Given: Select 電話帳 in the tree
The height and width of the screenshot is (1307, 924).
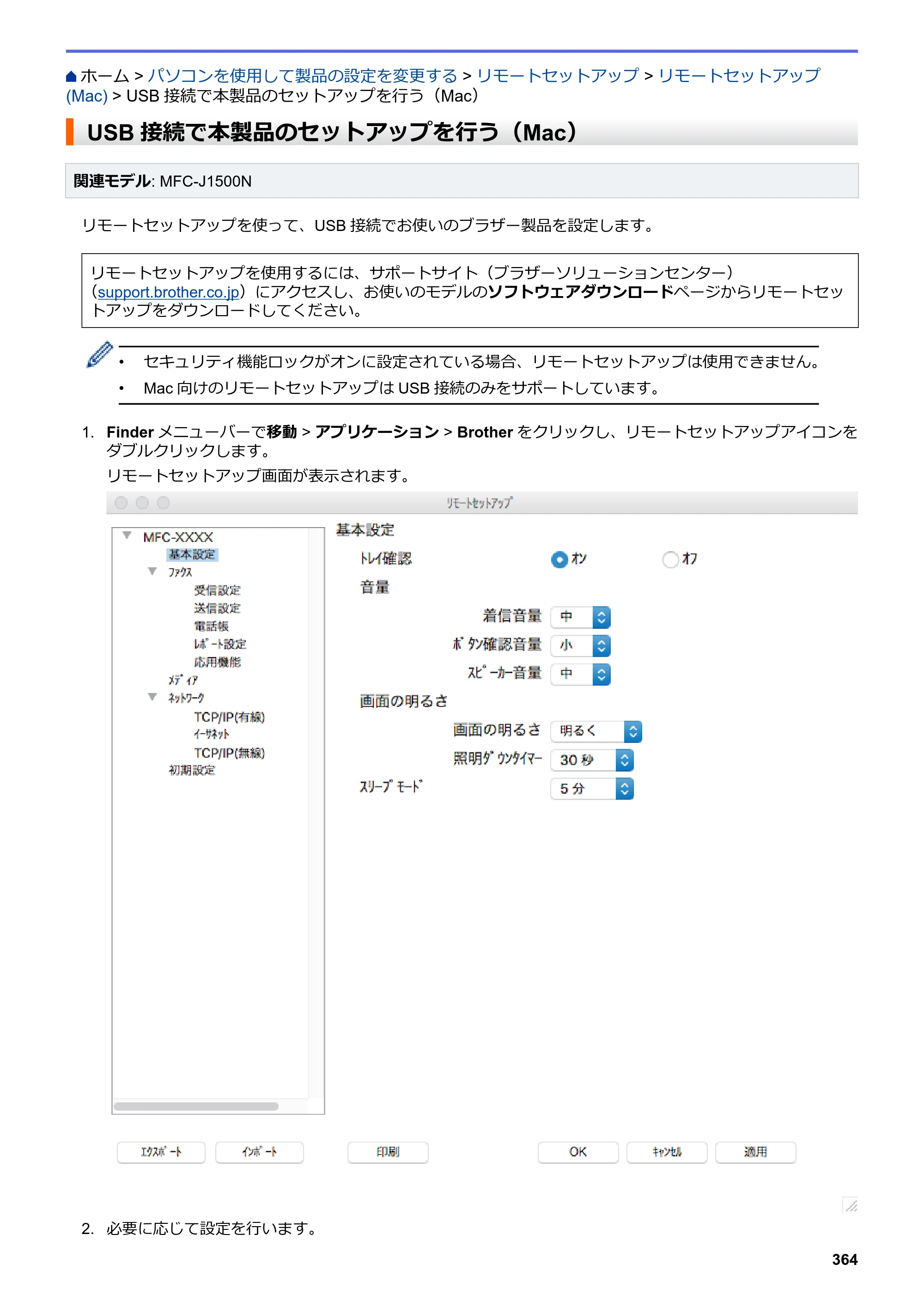Looking at the screenshot, I should pyautogui.click(x=211, y=626).
